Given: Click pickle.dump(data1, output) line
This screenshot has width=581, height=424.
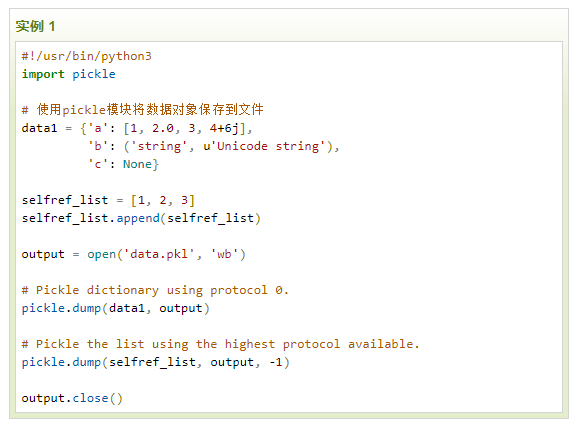Looking at the screenshot, I should [116, 308].
